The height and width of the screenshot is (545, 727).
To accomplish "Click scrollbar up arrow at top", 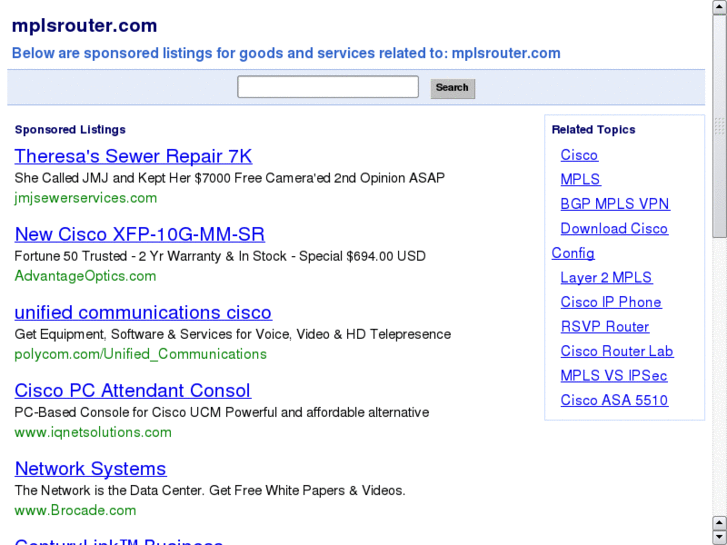I will pyautogui.click(x=720, y=7).
